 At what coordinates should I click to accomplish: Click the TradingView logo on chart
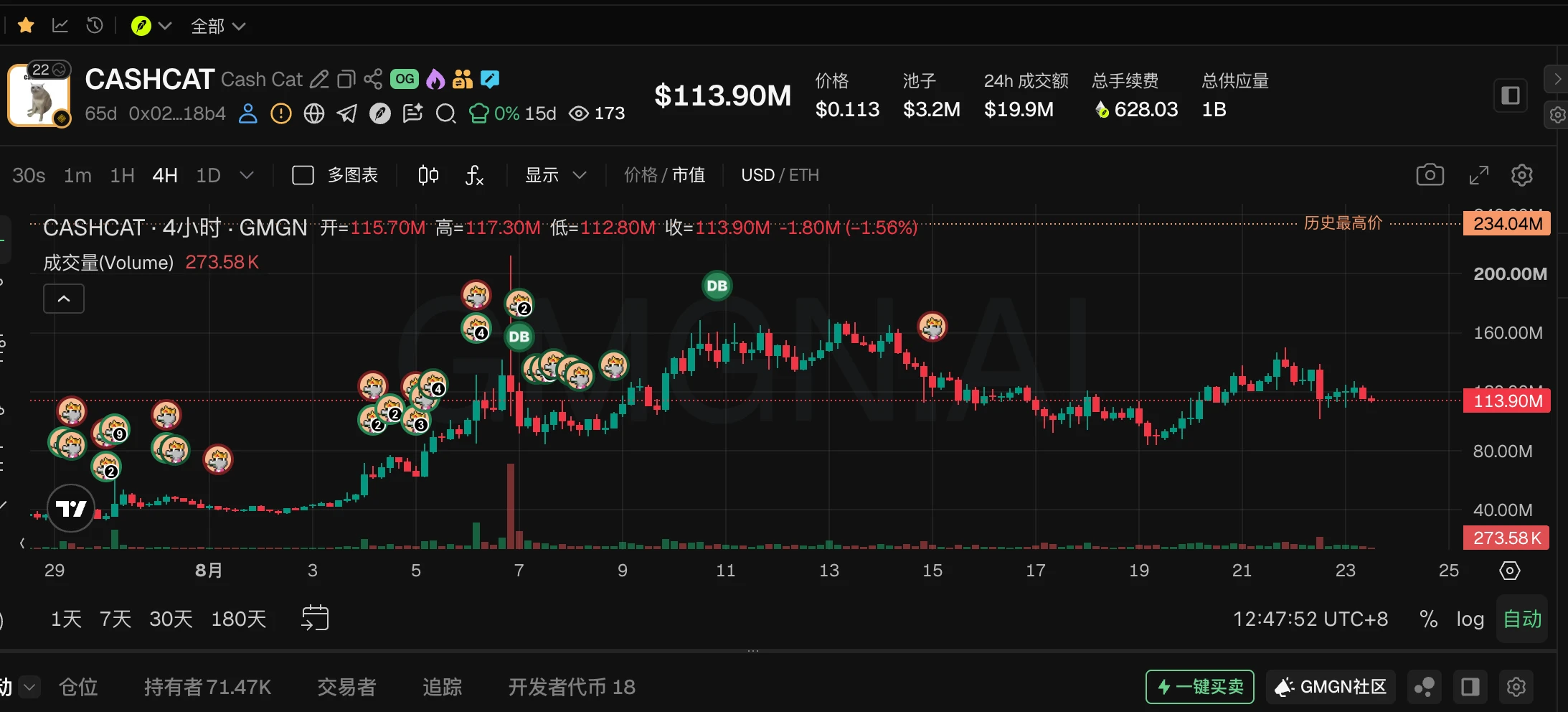point(71,508)
